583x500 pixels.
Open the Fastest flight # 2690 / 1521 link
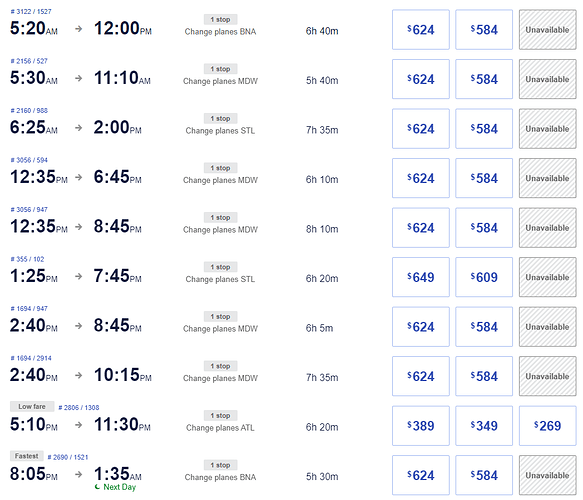coord(68,457)
